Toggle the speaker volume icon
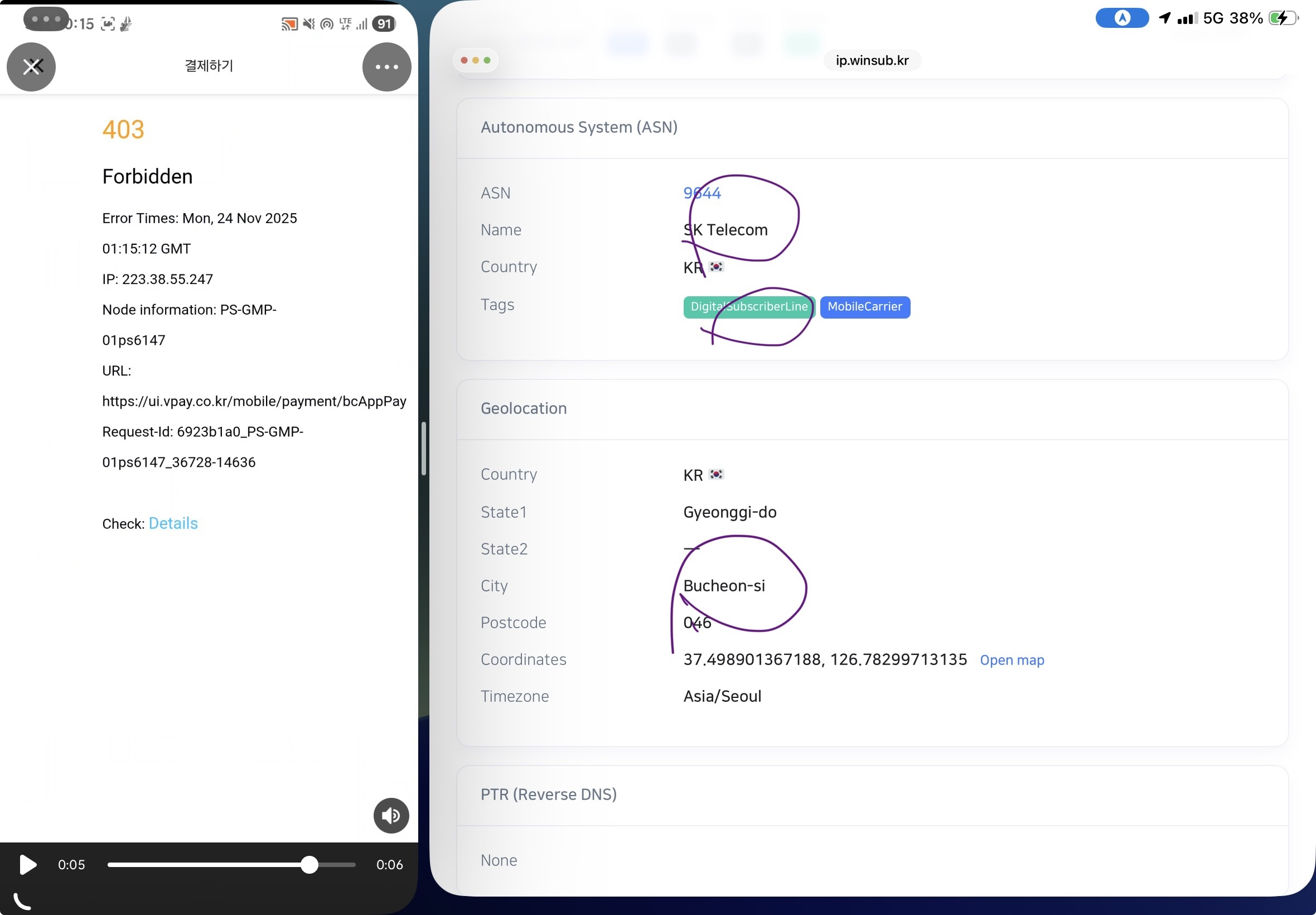The height and width of the screenshot is (915, 1316). point(391,815)
